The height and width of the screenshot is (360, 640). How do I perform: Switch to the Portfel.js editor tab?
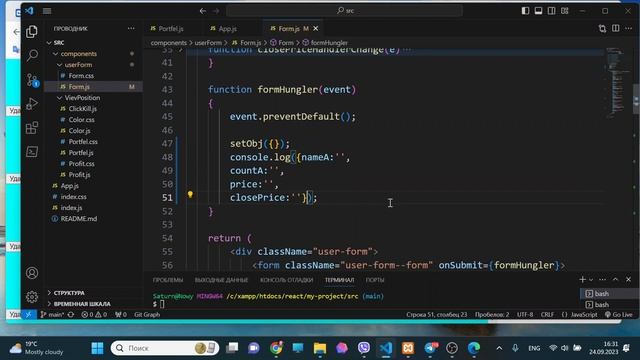pyautogui.click(x=167, y=29)
